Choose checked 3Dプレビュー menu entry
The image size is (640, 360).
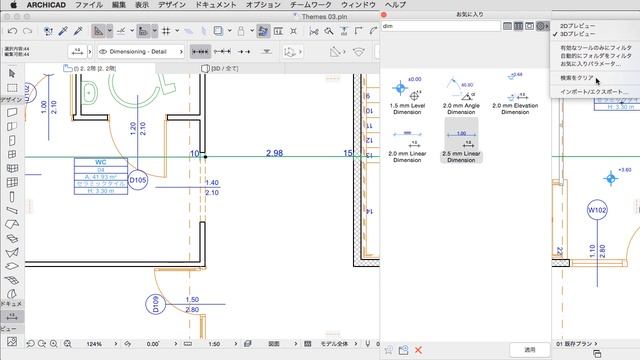pyautogui.click(x=578, y=34)
